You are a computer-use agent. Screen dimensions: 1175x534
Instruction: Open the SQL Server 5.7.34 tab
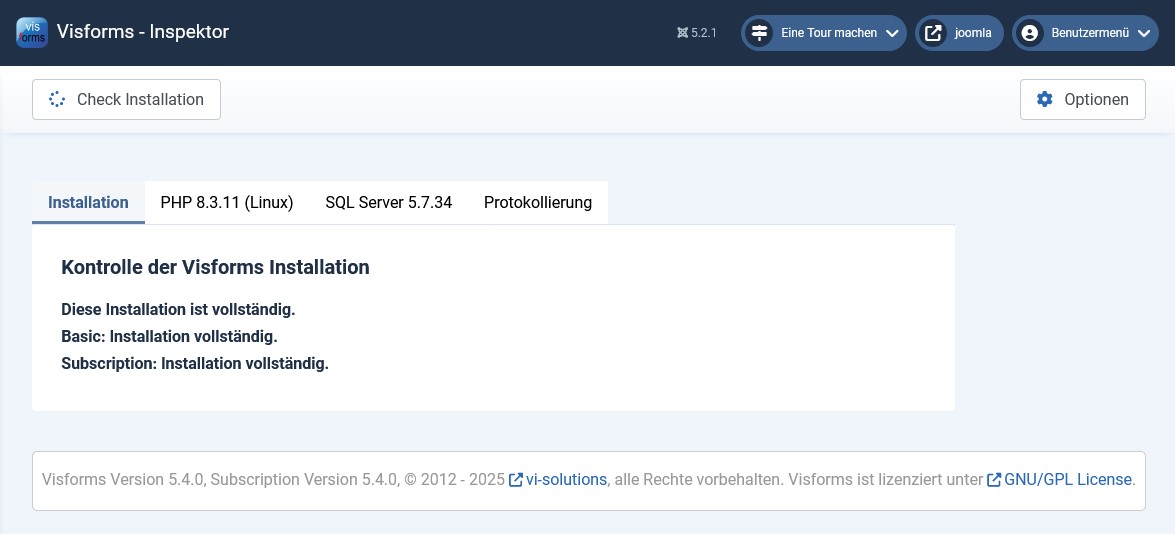point(388,202)
